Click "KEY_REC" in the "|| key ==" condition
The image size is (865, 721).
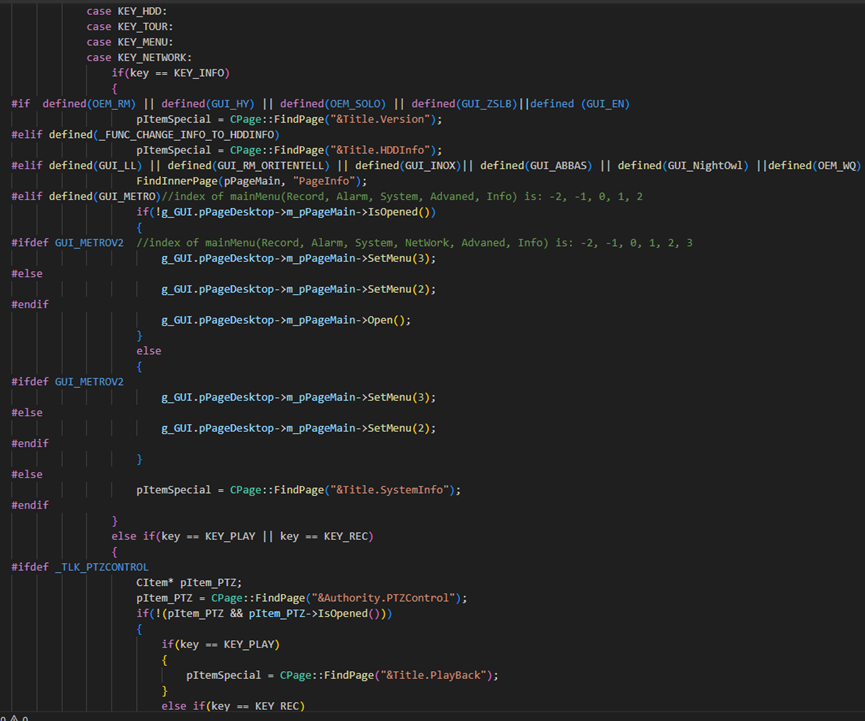pos(345,536)
